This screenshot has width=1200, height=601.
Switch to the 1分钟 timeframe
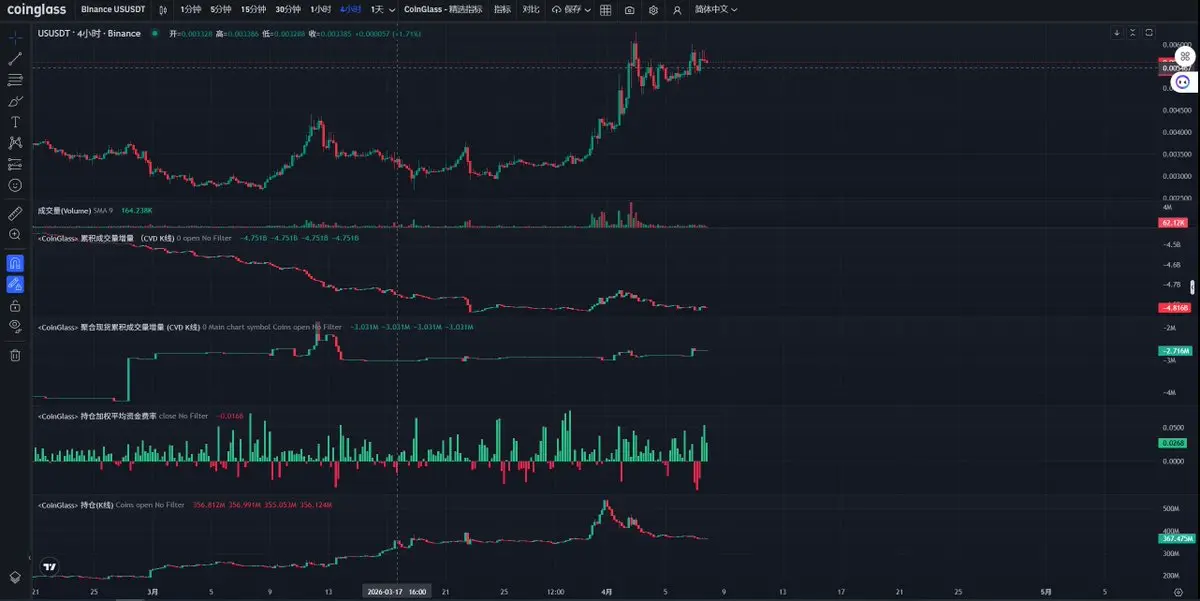tap(189, 9)
